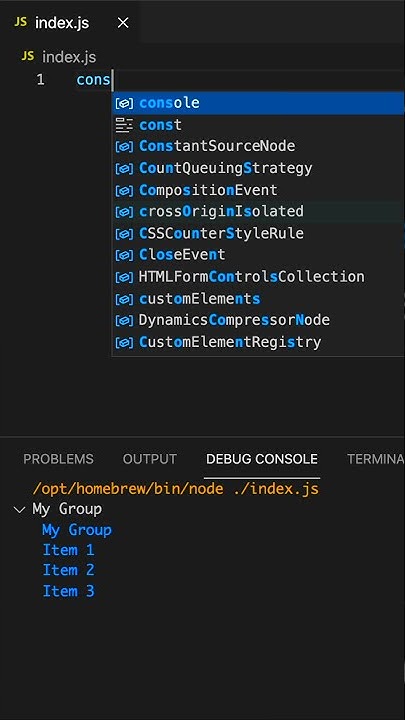Open the TERMINAL panel tab
The width and height of the screenshot is (405, 720).
pos(376,459)
